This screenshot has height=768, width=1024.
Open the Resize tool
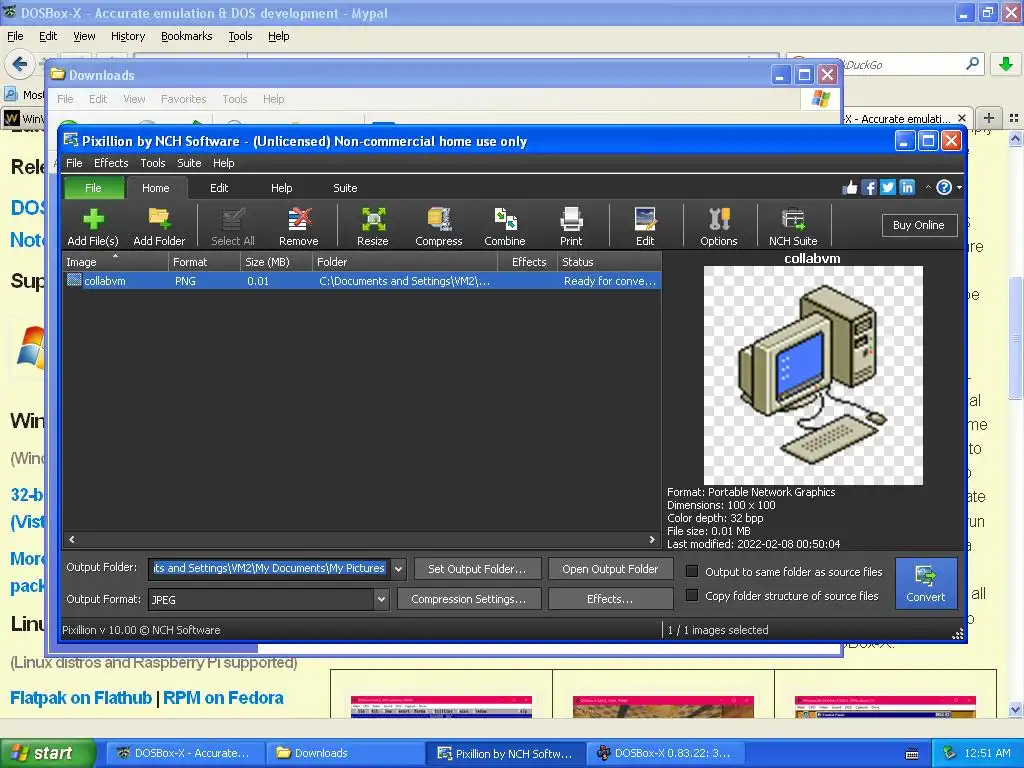pos(373,227)
